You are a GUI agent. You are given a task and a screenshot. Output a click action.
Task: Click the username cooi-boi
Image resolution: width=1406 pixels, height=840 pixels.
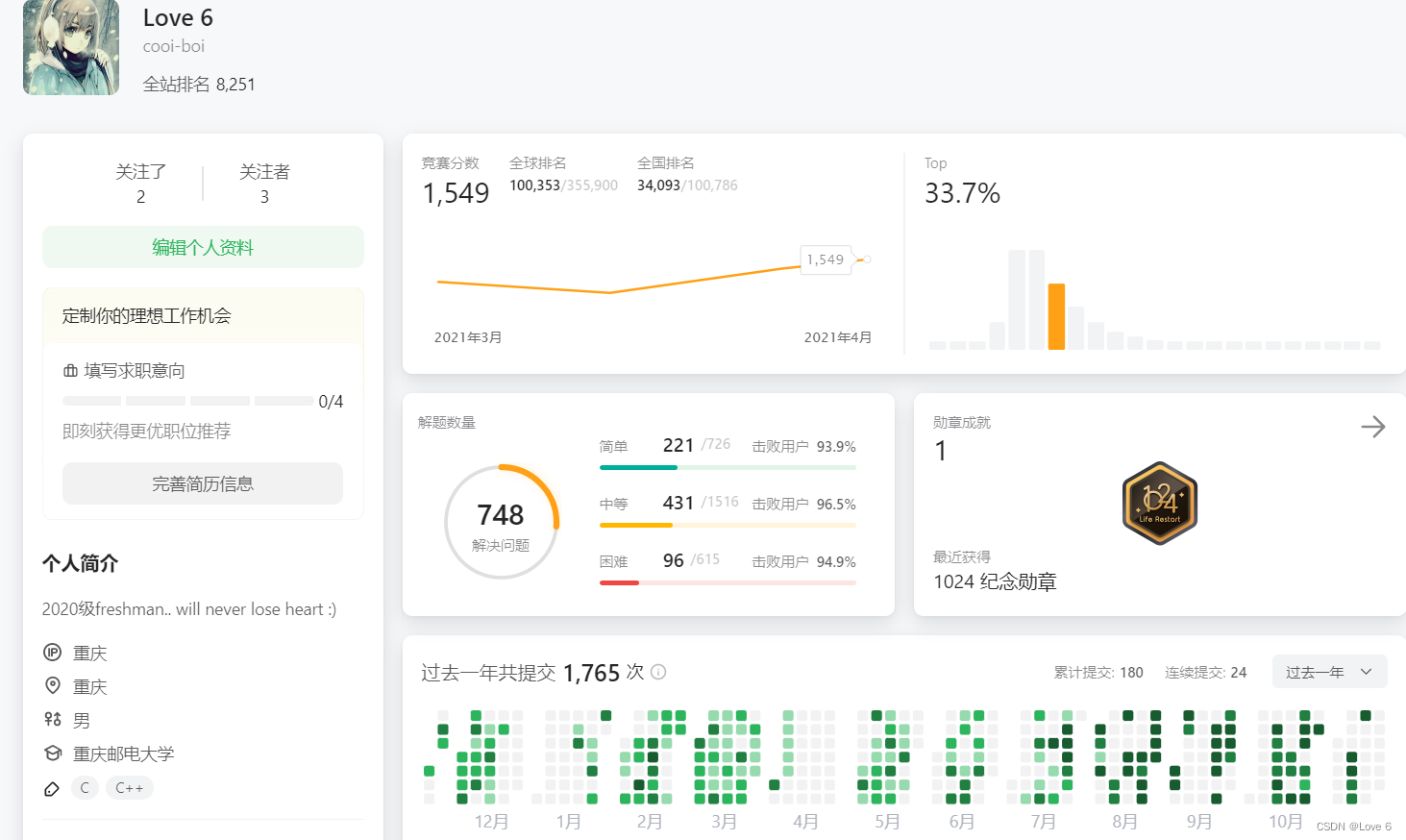click(174, 46)
